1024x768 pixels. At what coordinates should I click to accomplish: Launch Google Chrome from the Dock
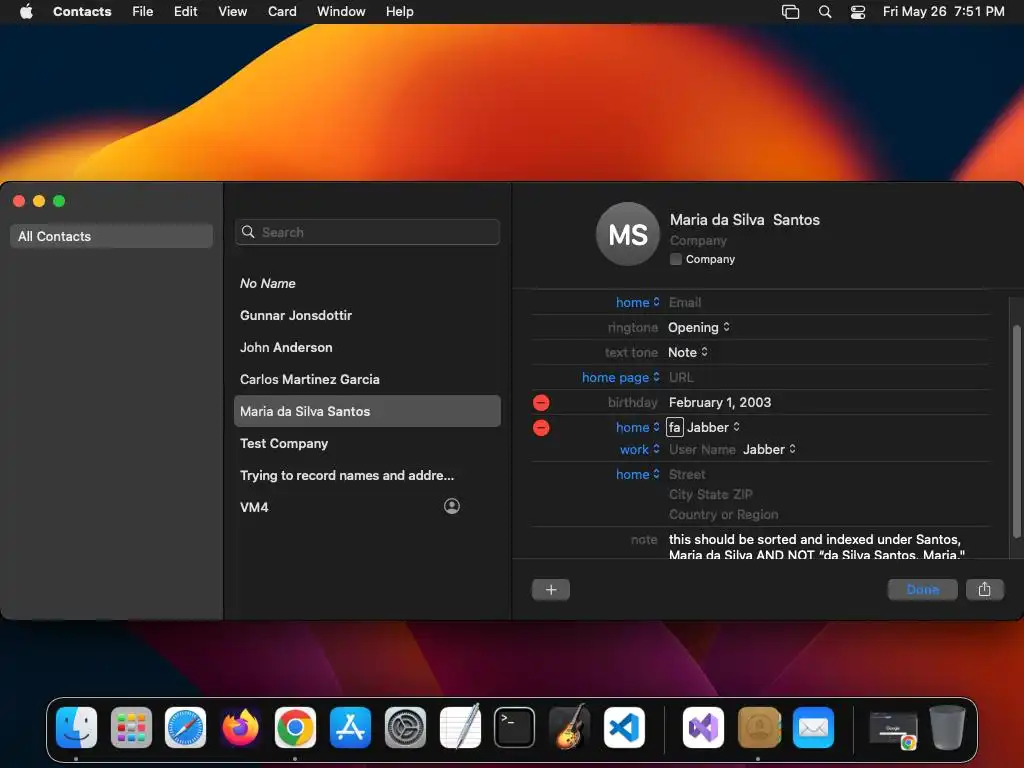click(295, 728)
